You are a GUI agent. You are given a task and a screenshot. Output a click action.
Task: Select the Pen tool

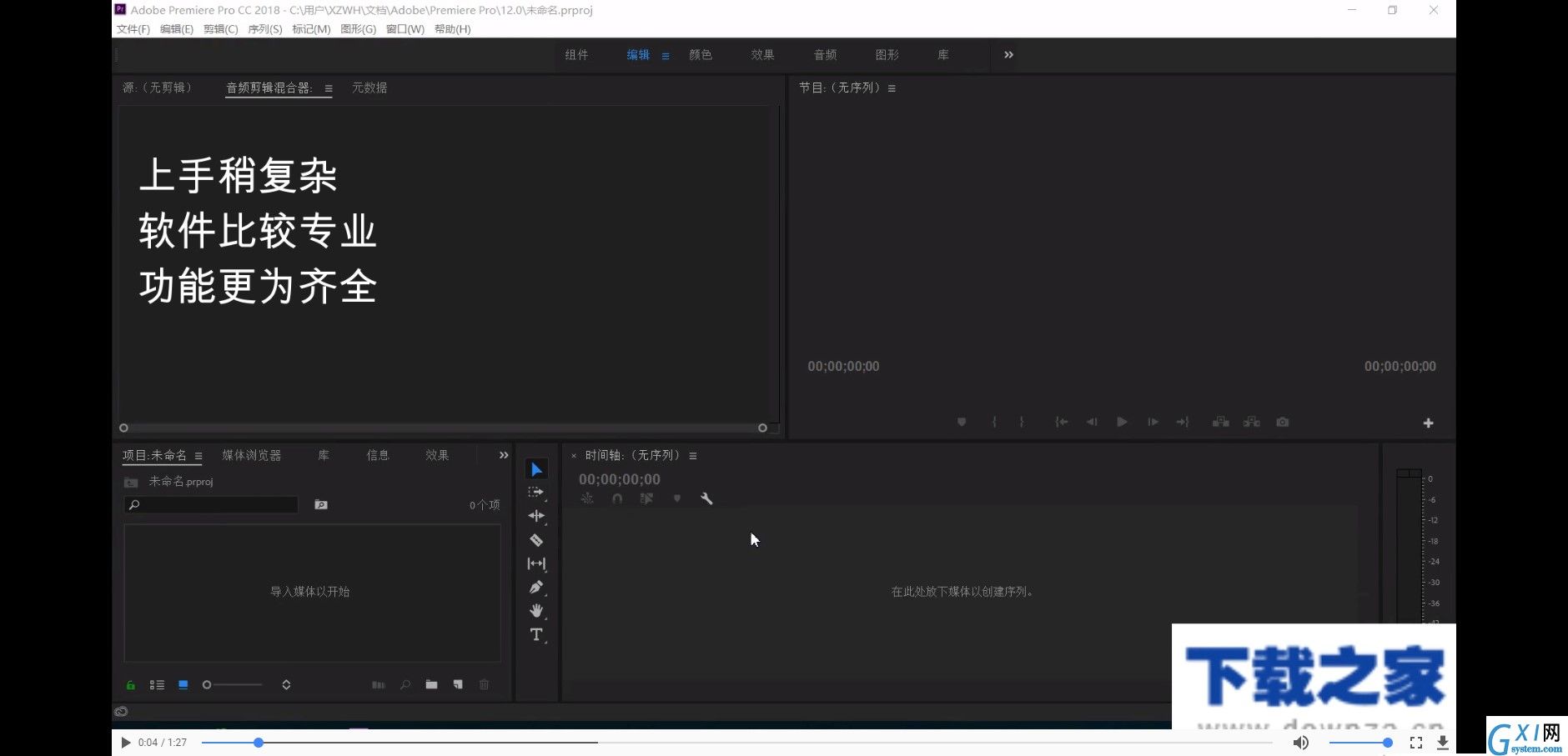(x=536, y=588)
